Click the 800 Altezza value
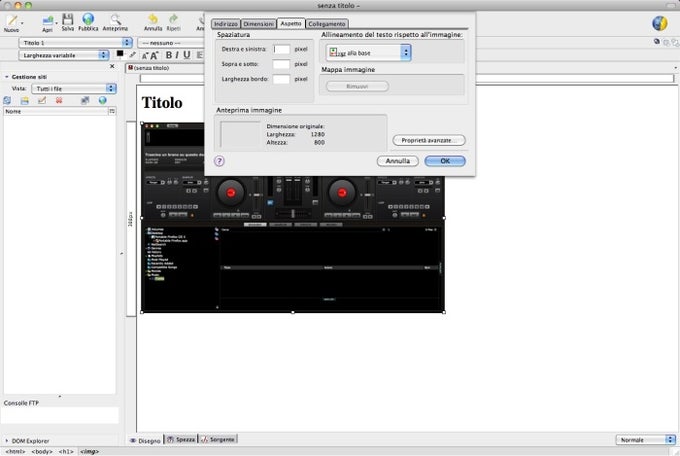 coord(319,142)
